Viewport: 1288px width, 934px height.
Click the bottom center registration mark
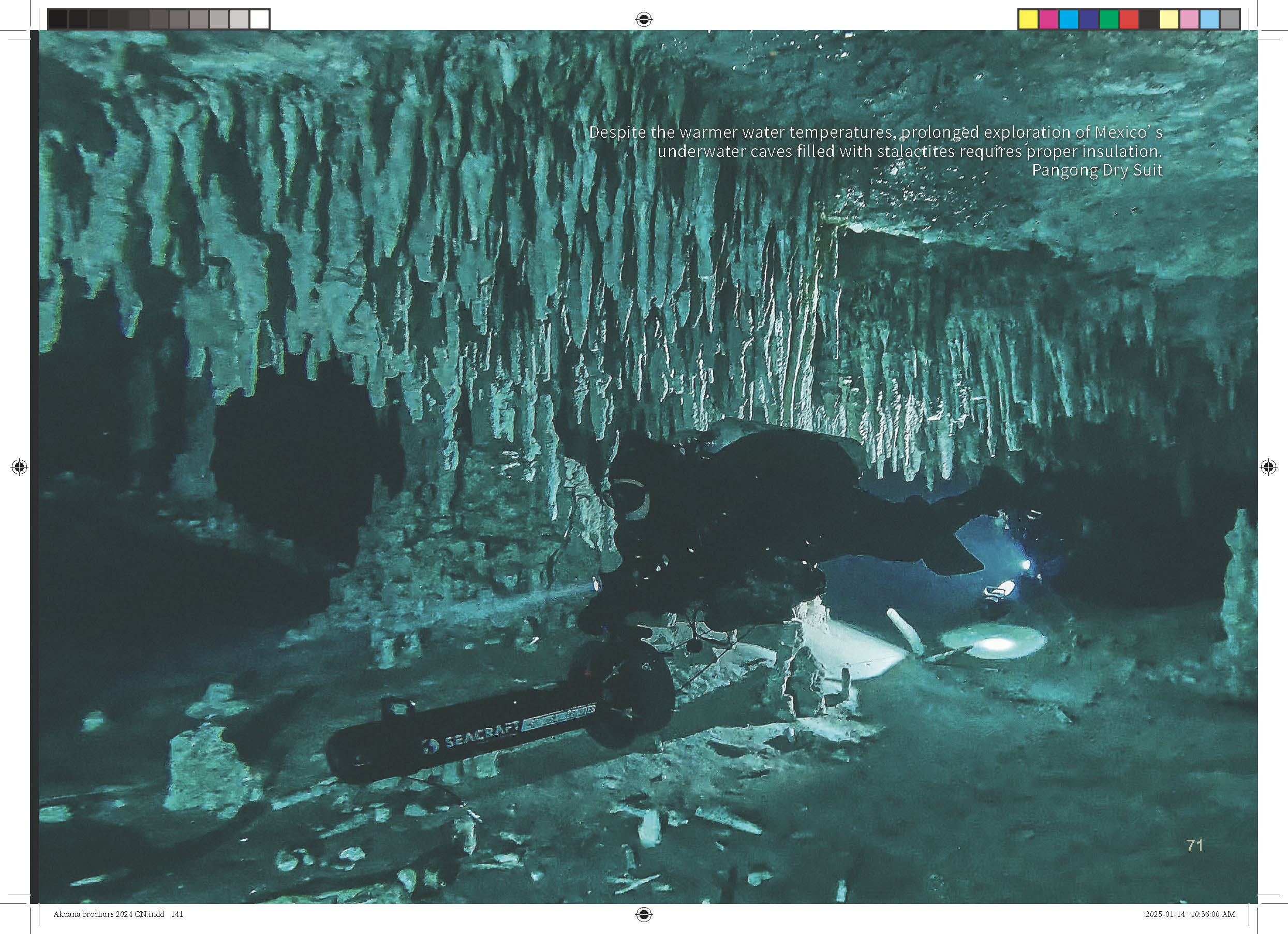click(x=643, y=914)
